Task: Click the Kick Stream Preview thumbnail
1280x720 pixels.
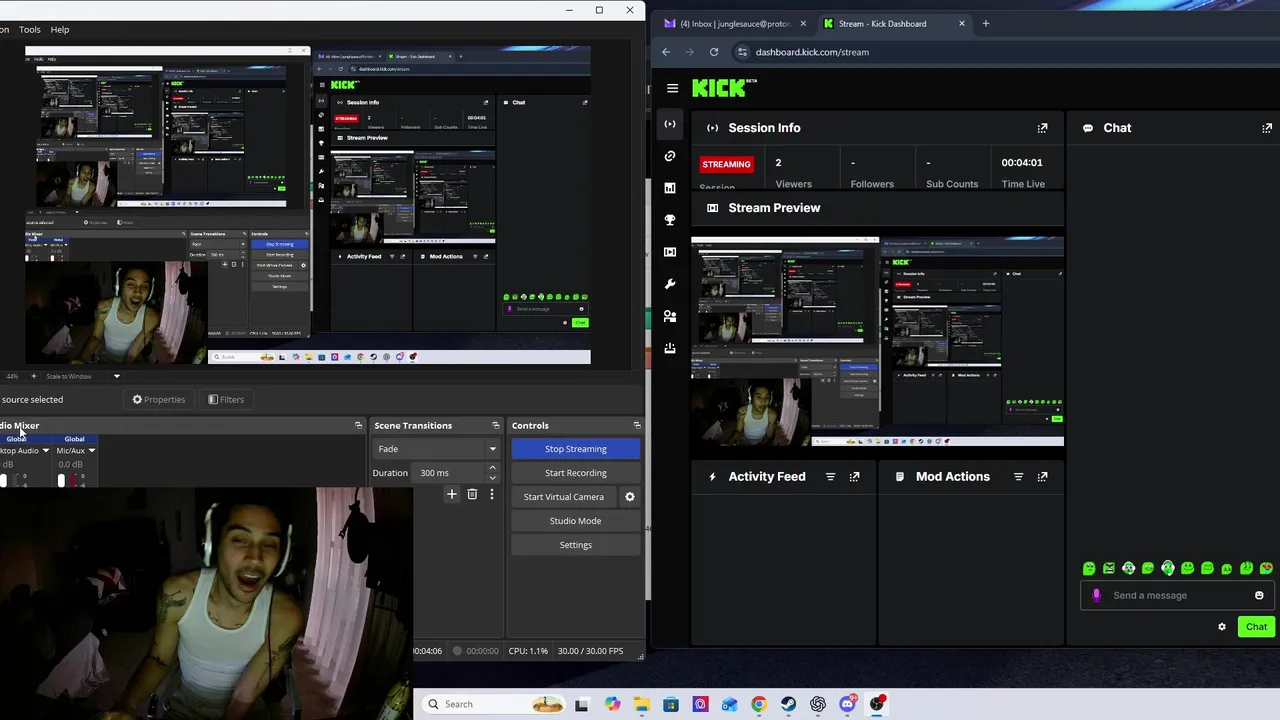Action: coord(877,341)
